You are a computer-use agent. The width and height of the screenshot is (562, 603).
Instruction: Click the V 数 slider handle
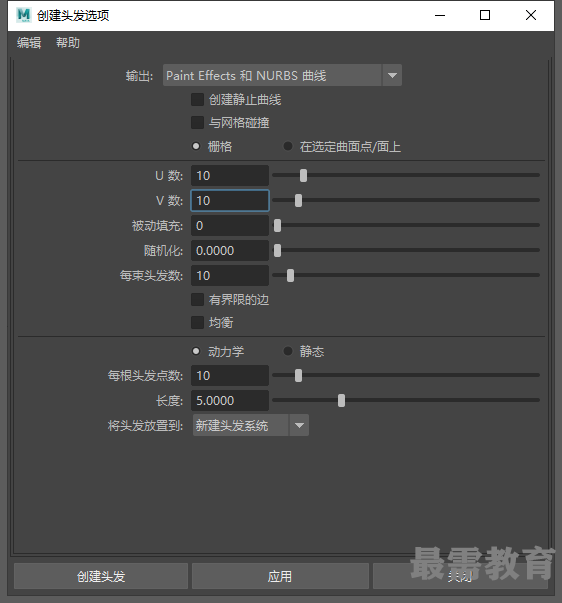299,200
